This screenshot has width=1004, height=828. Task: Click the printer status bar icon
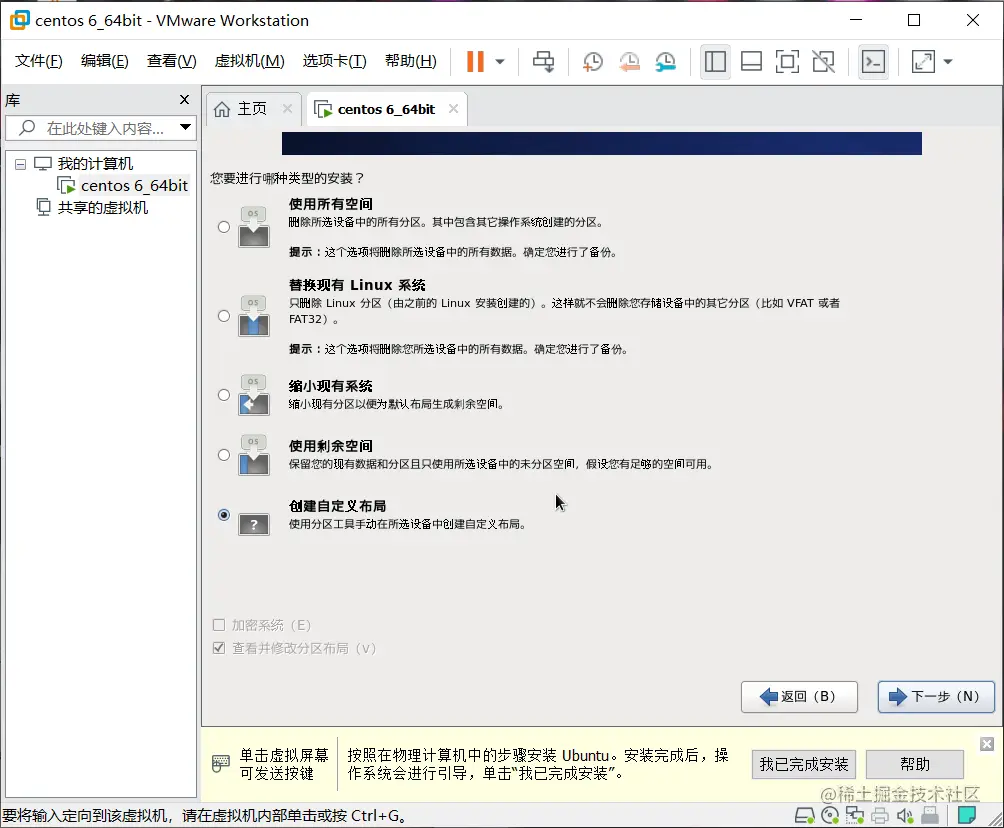click(880, 815)
